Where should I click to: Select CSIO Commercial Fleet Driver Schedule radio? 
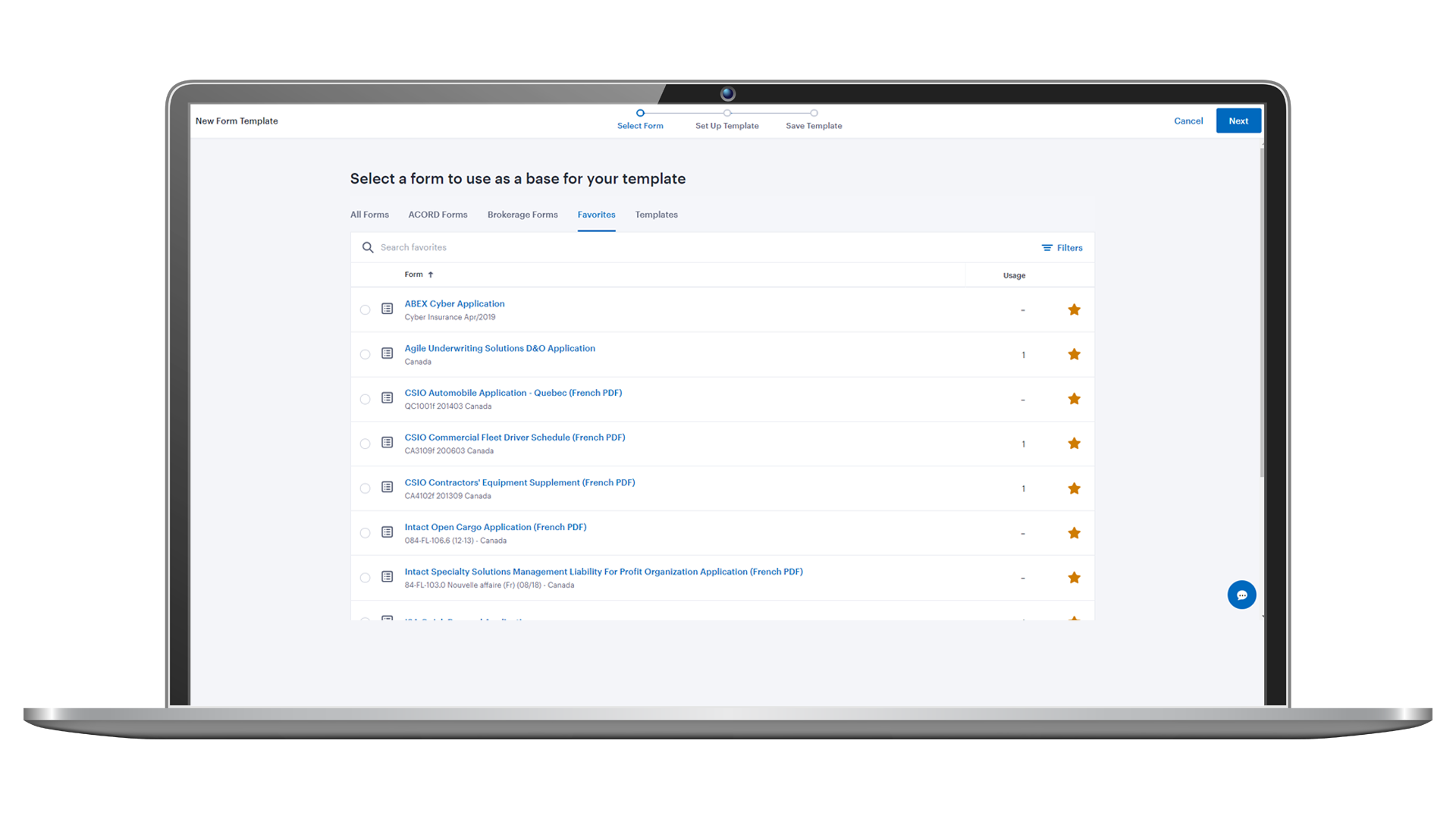(365, 444)
